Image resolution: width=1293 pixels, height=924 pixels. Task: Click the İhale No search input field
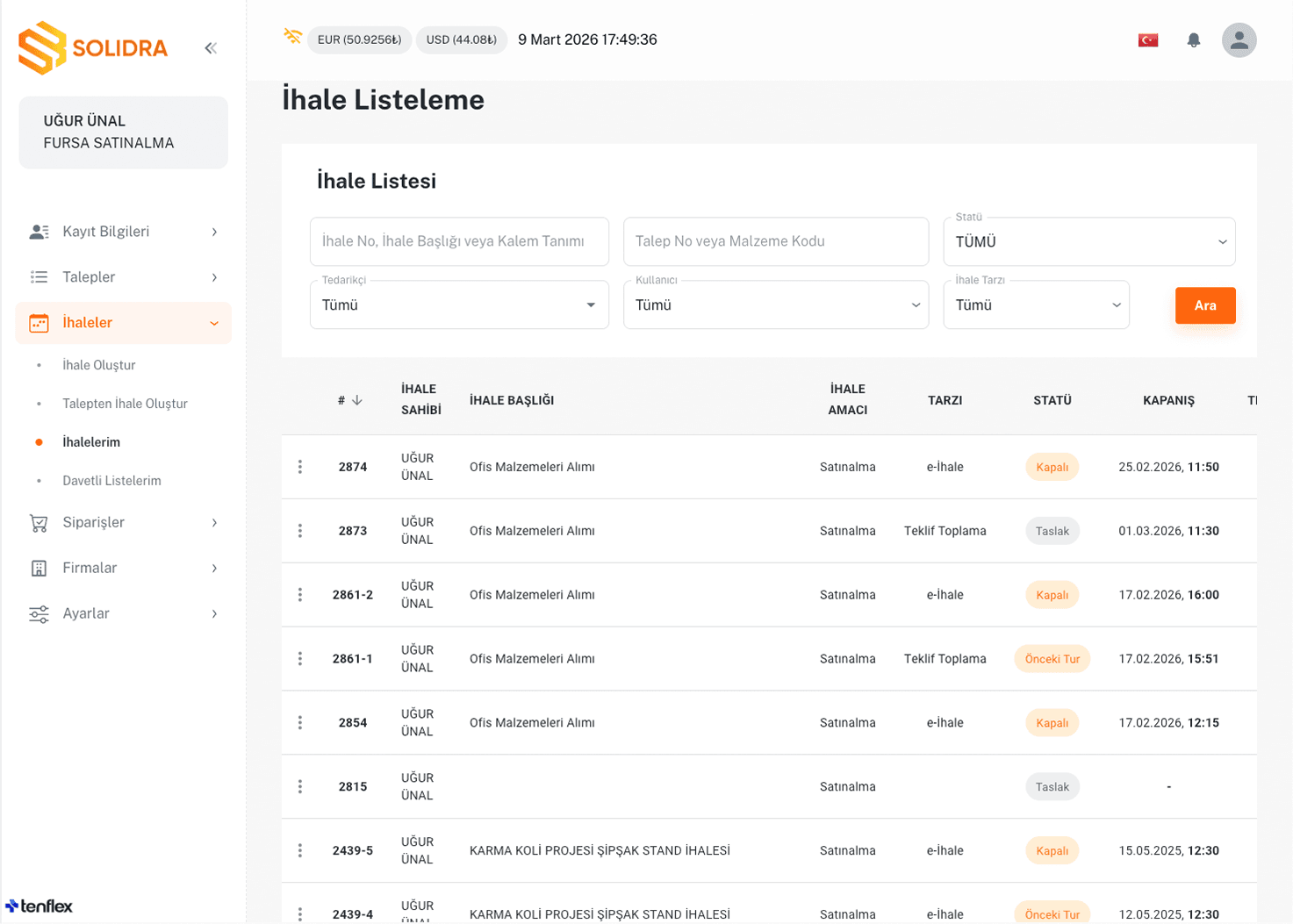click(458, 242)
